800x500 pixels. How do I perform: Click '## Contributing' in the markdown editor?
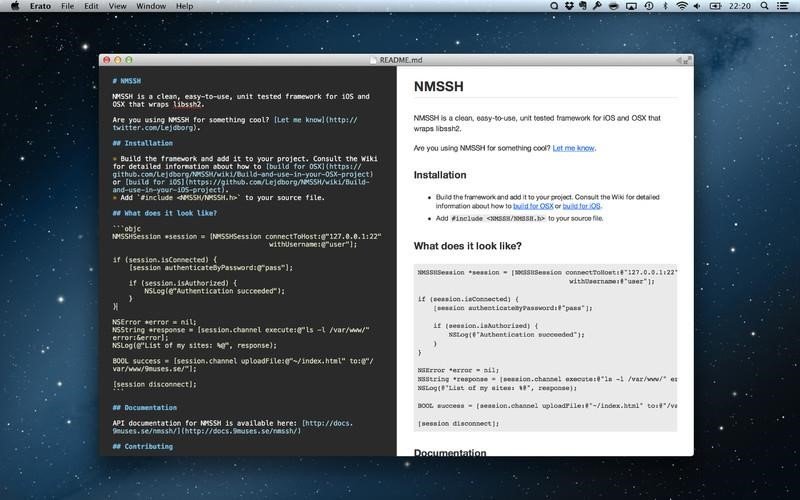(x=142, y=446)
